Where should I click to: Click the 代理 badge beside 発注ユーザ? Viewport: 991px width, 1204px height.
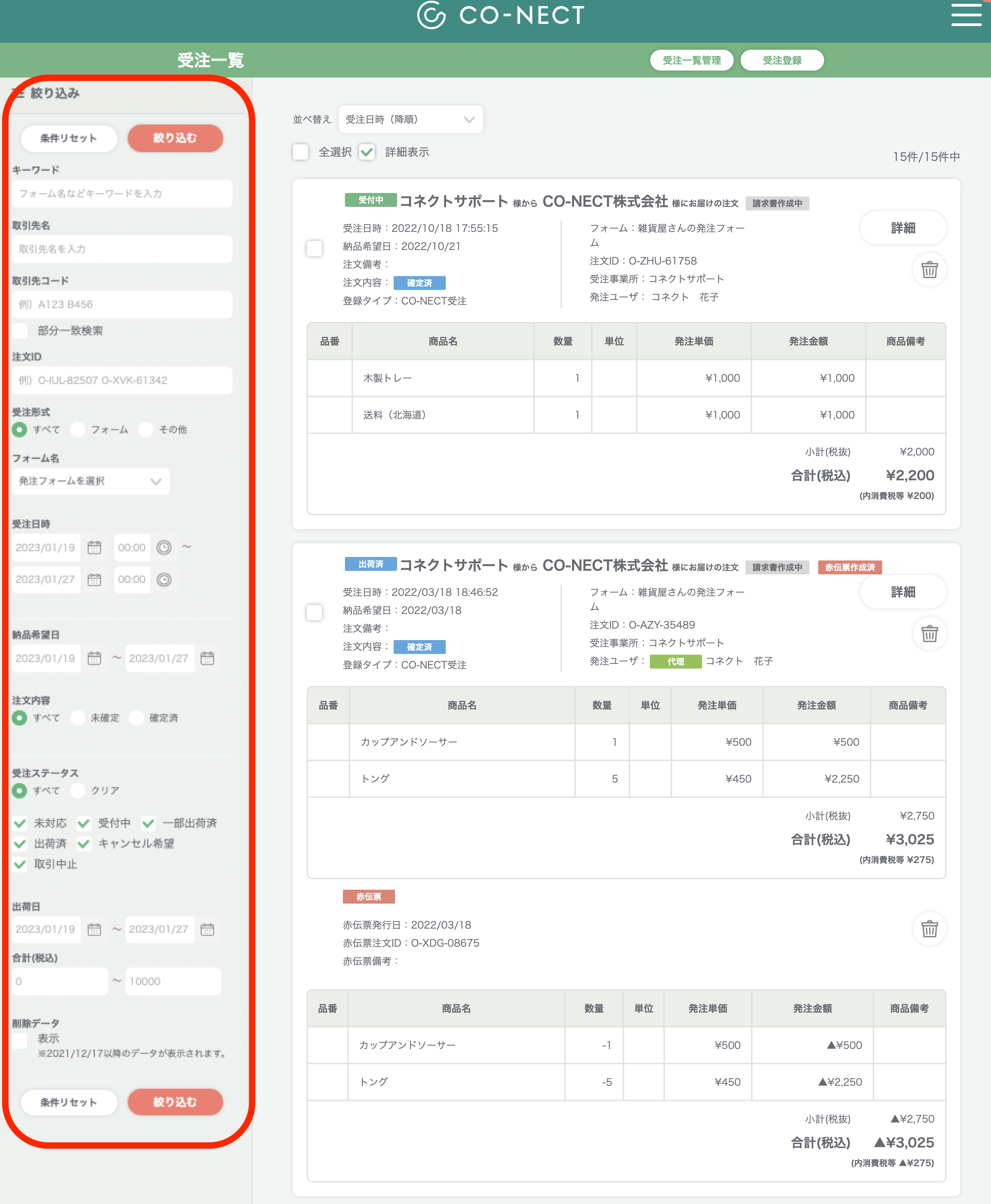coord(676,662)
